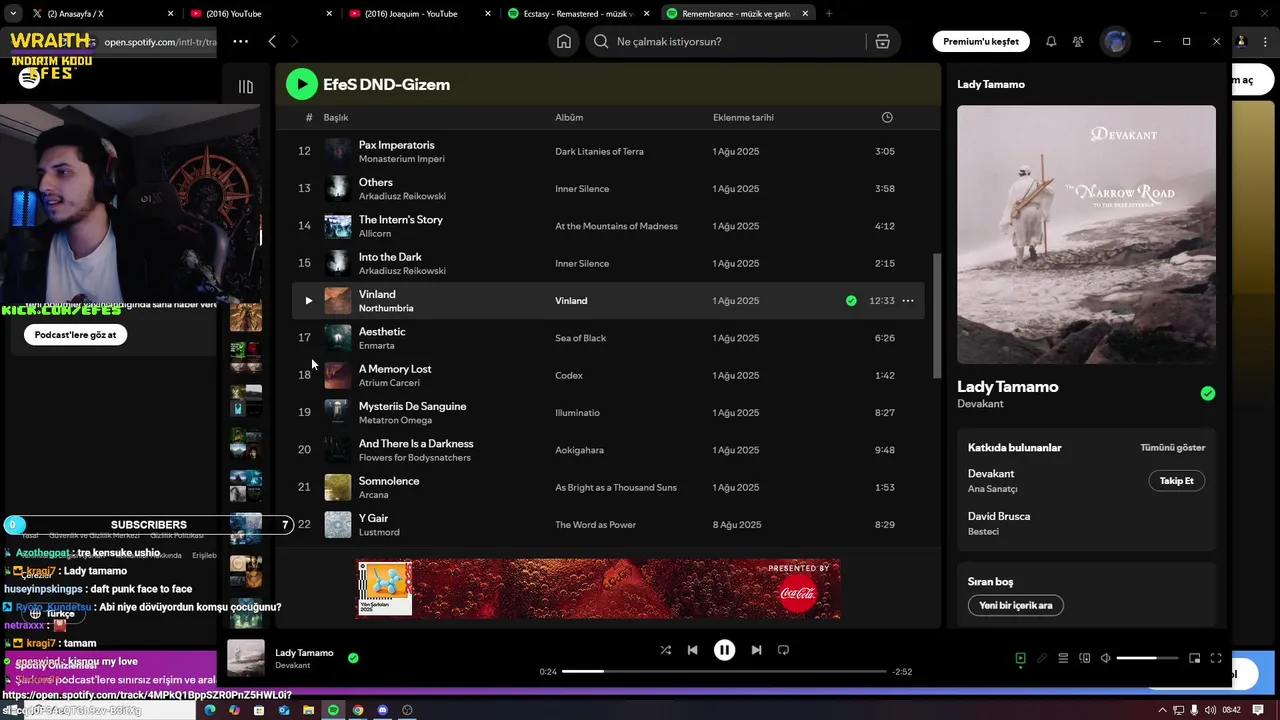The width and height of the screenshot is (1280, 720).
Task: Open the Narrow Road album cover art
Action: click(x=1086, y=234)
